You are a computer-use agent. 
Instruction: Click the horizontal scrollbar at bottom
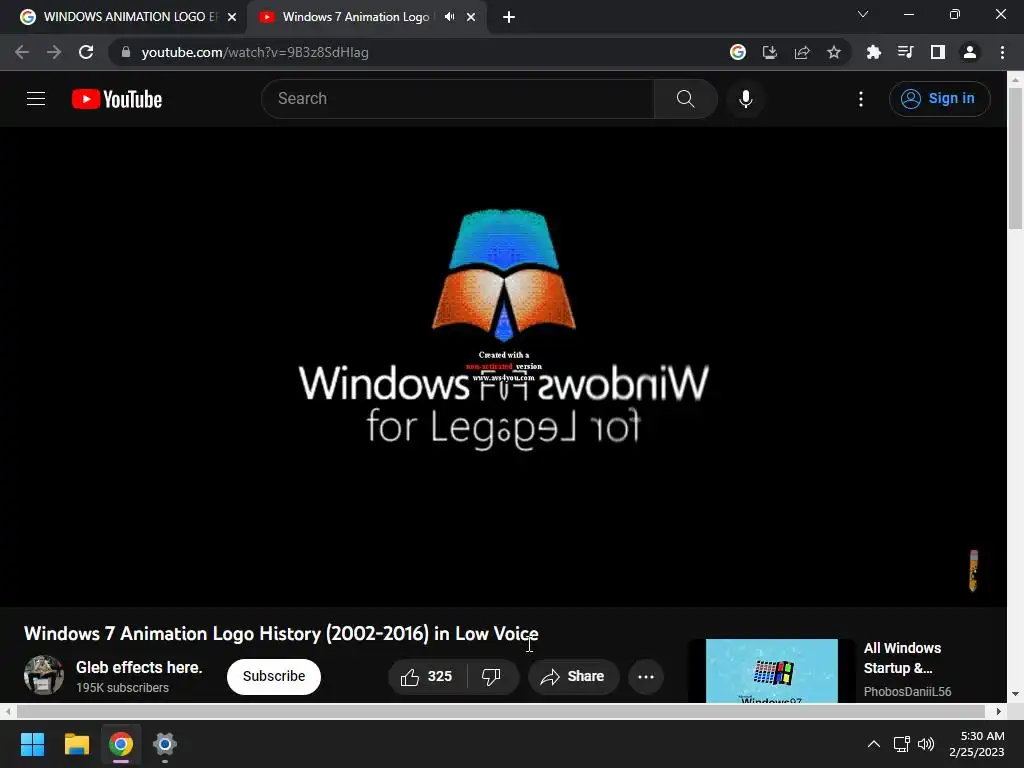tap(500, 711)
